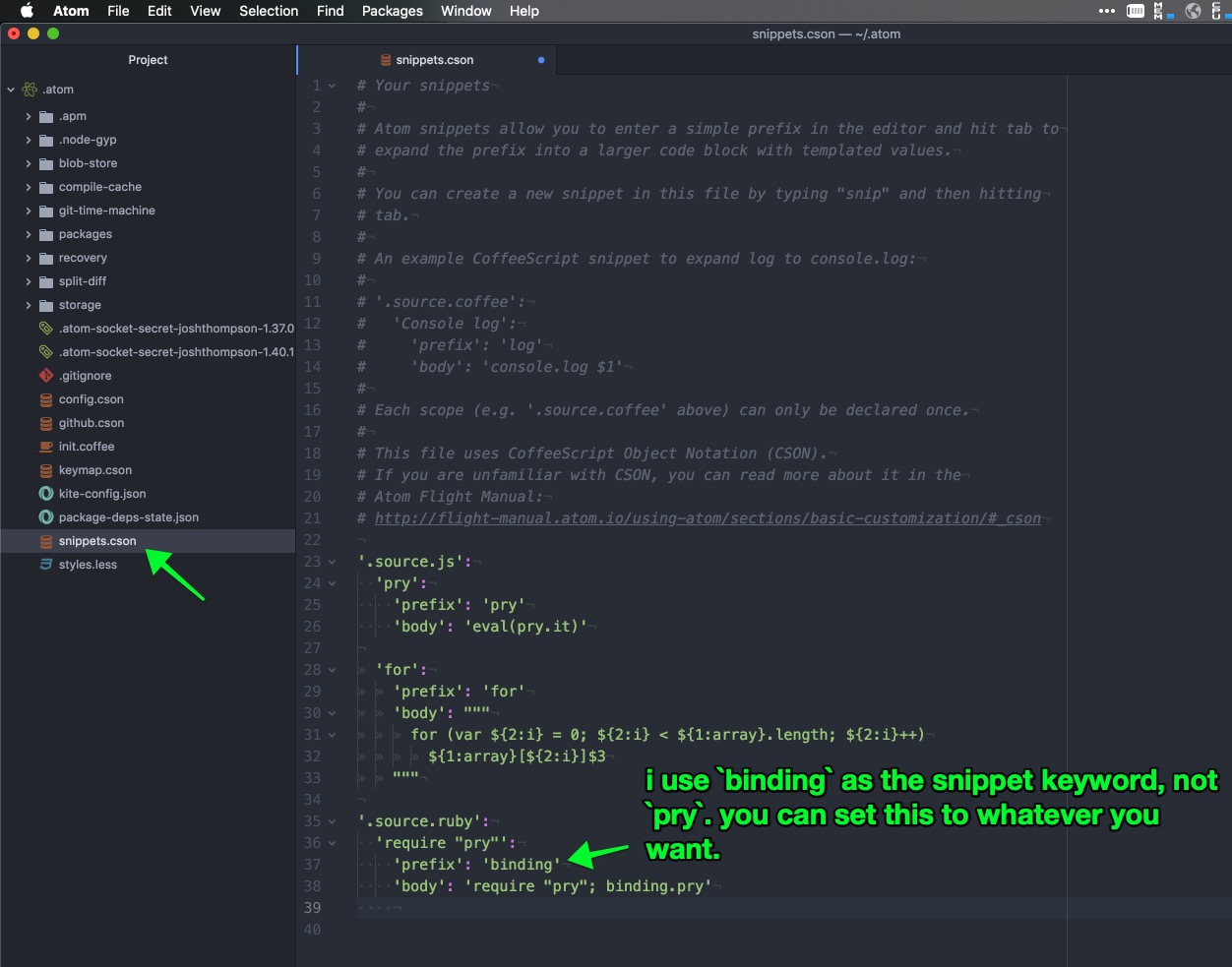
Task: Expand the .apm folder
Action: coord(29,116)
